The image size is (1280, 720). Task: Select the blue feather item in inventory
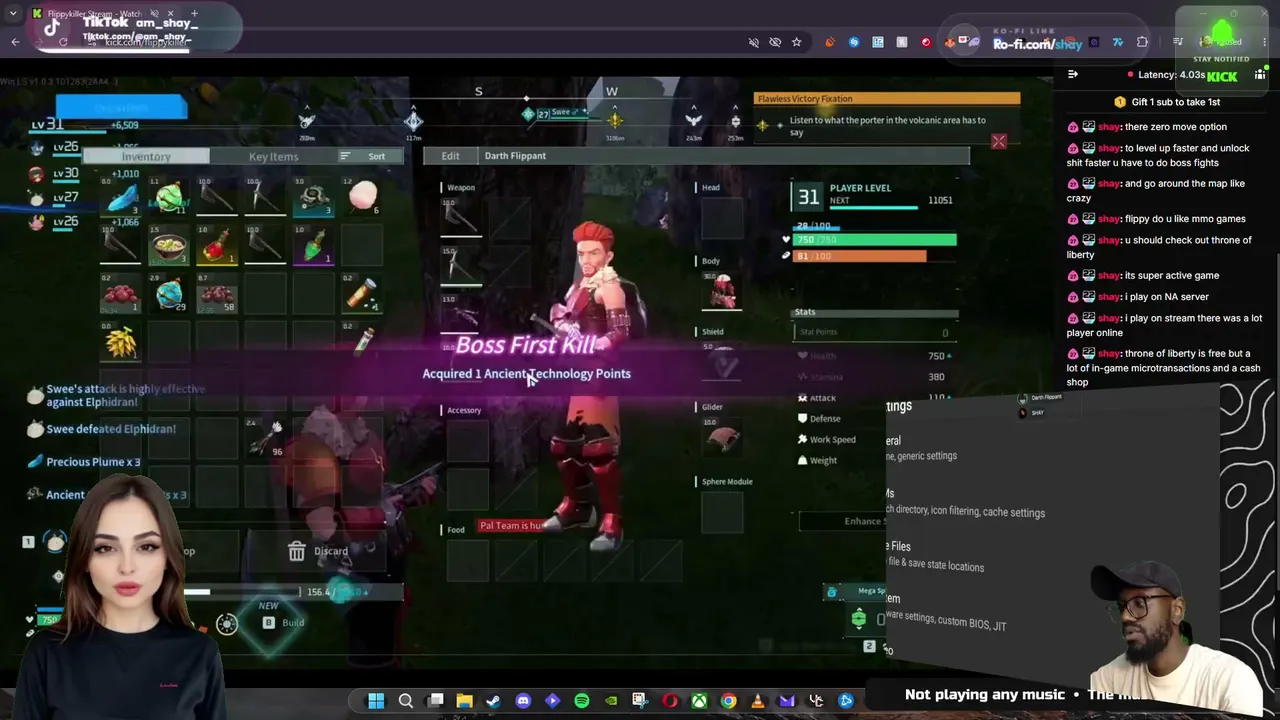click(x=120, y=198)
